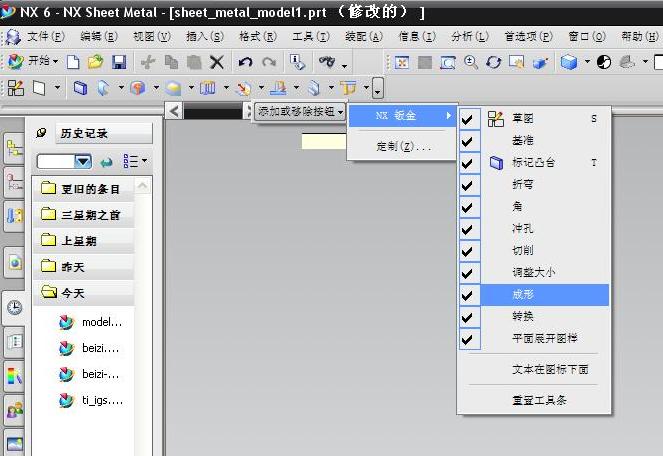The width and height of the screenshot is (663, 456).
Task: Open the 插入(S) menu
Action: 205,37
